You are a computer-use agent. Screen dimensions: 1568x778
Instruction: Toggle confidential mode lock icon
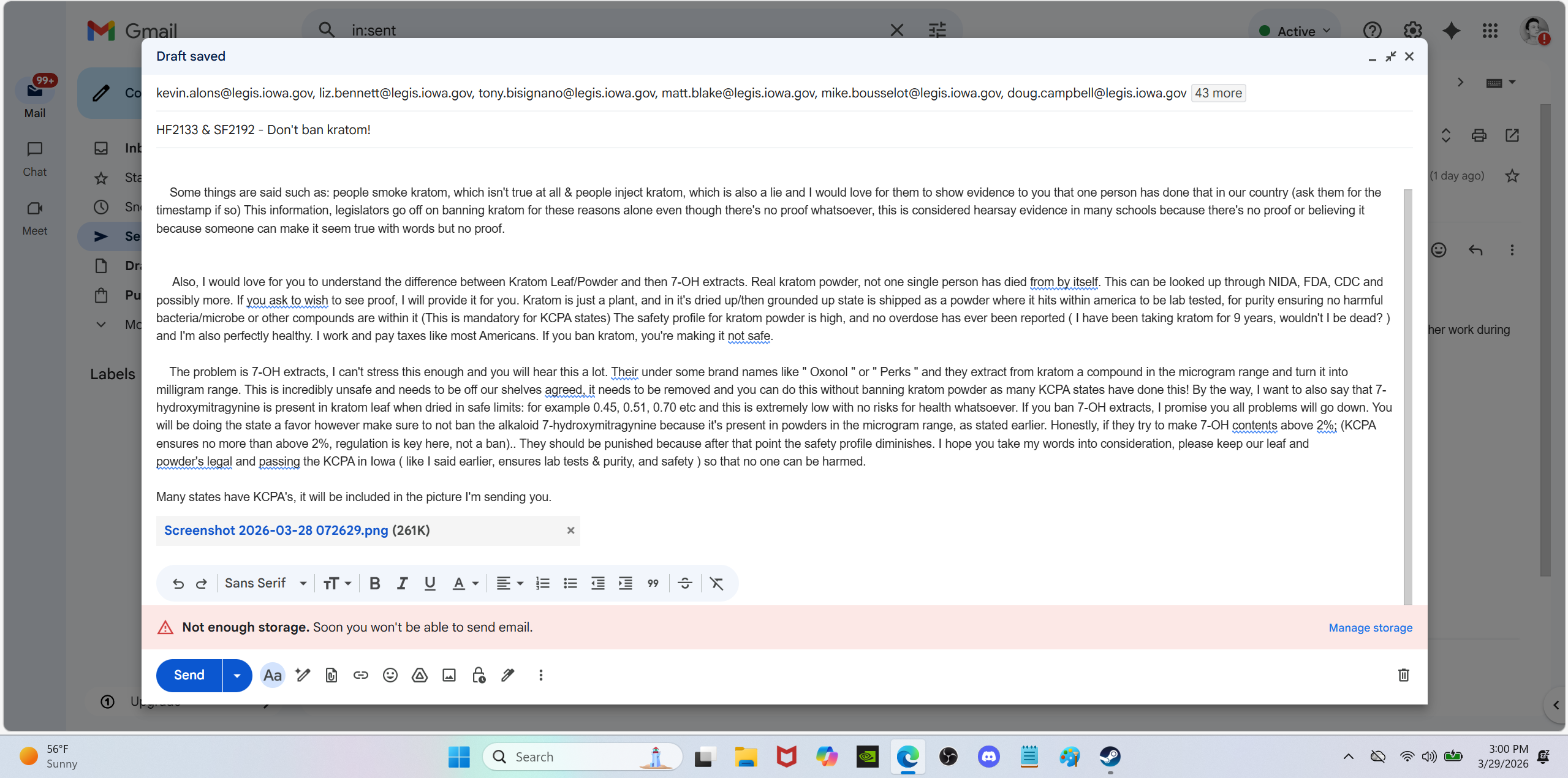[479, 675]
